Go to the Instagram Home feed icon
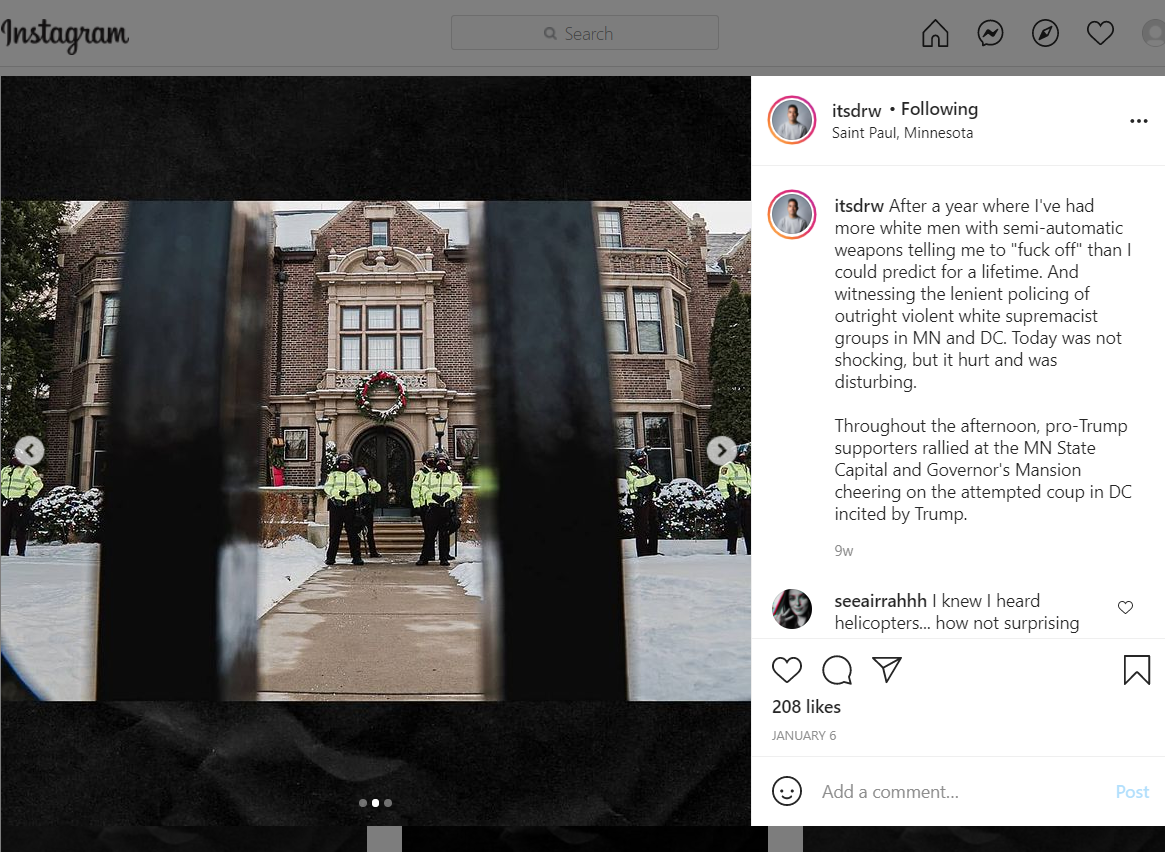The image size is (1165, 852). [x=935, y=34]
